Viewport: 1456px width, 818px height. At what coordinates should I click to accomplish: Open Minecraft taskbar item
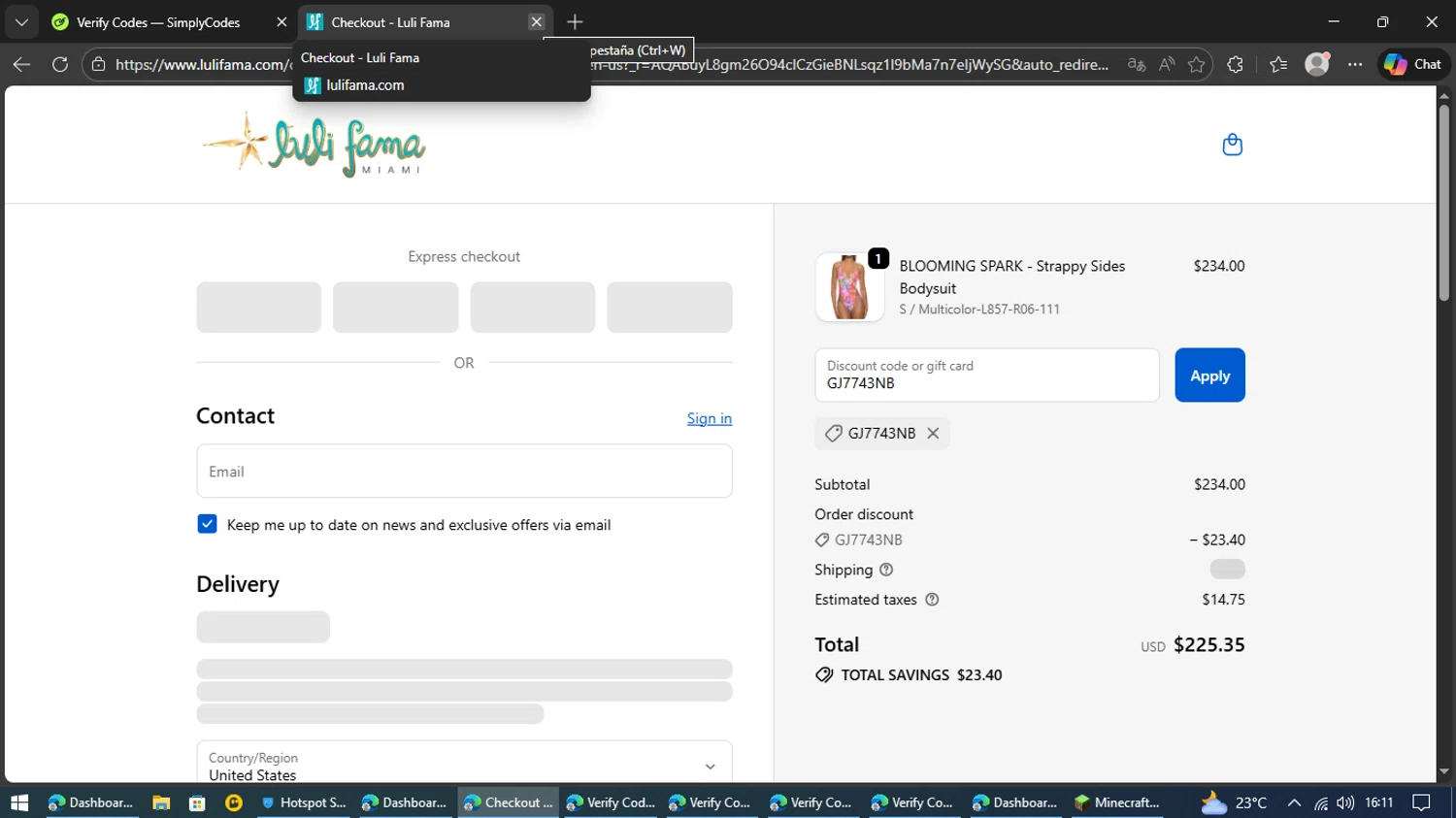tap(1117, 802)
